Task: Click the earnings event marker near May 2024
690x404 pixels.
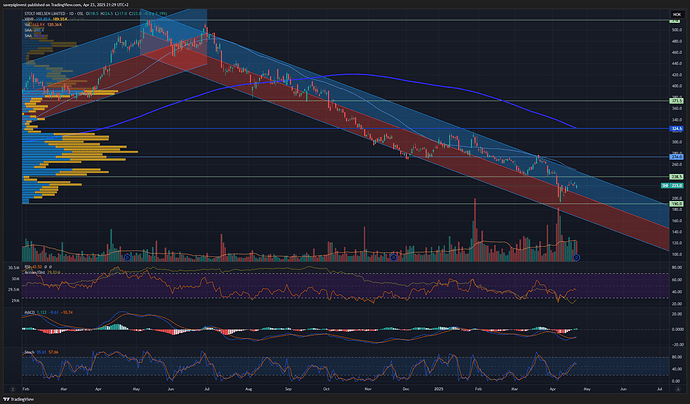Action: pyautogui.click(x=127, y=257)
